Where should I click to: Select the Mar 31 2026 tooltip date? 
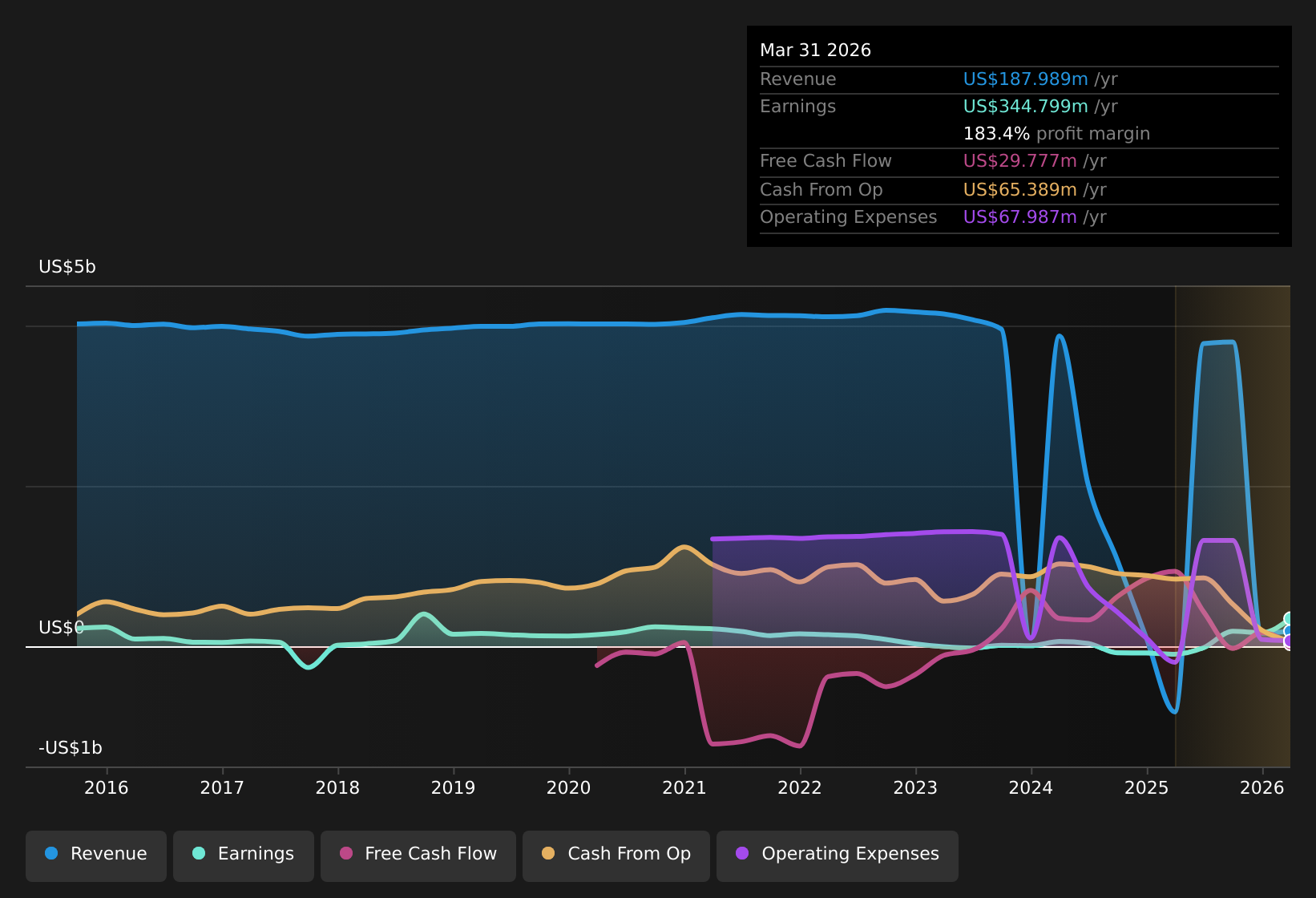coord(815,51)
